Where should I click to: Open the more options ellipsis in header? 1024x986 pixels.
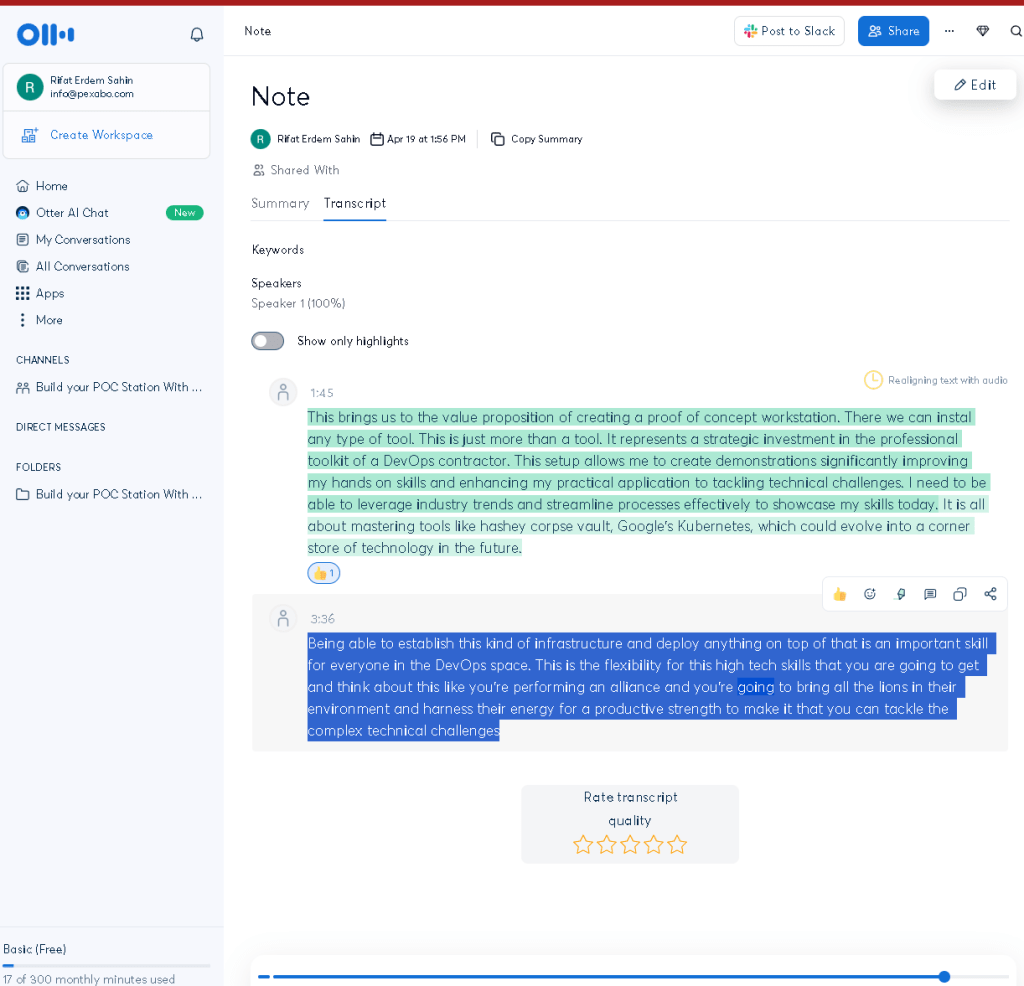[950, 31]
